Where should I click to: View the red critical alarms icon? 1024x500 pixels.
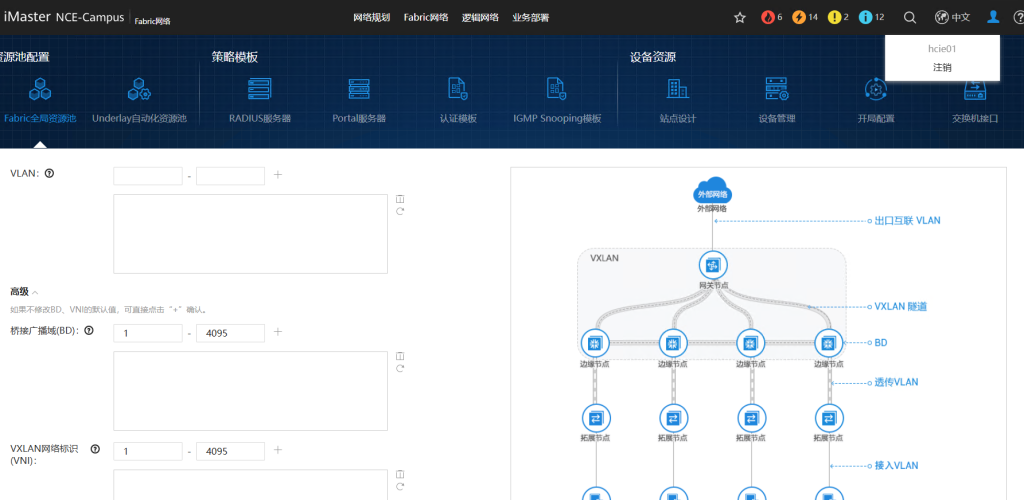(x=768, y=17)
